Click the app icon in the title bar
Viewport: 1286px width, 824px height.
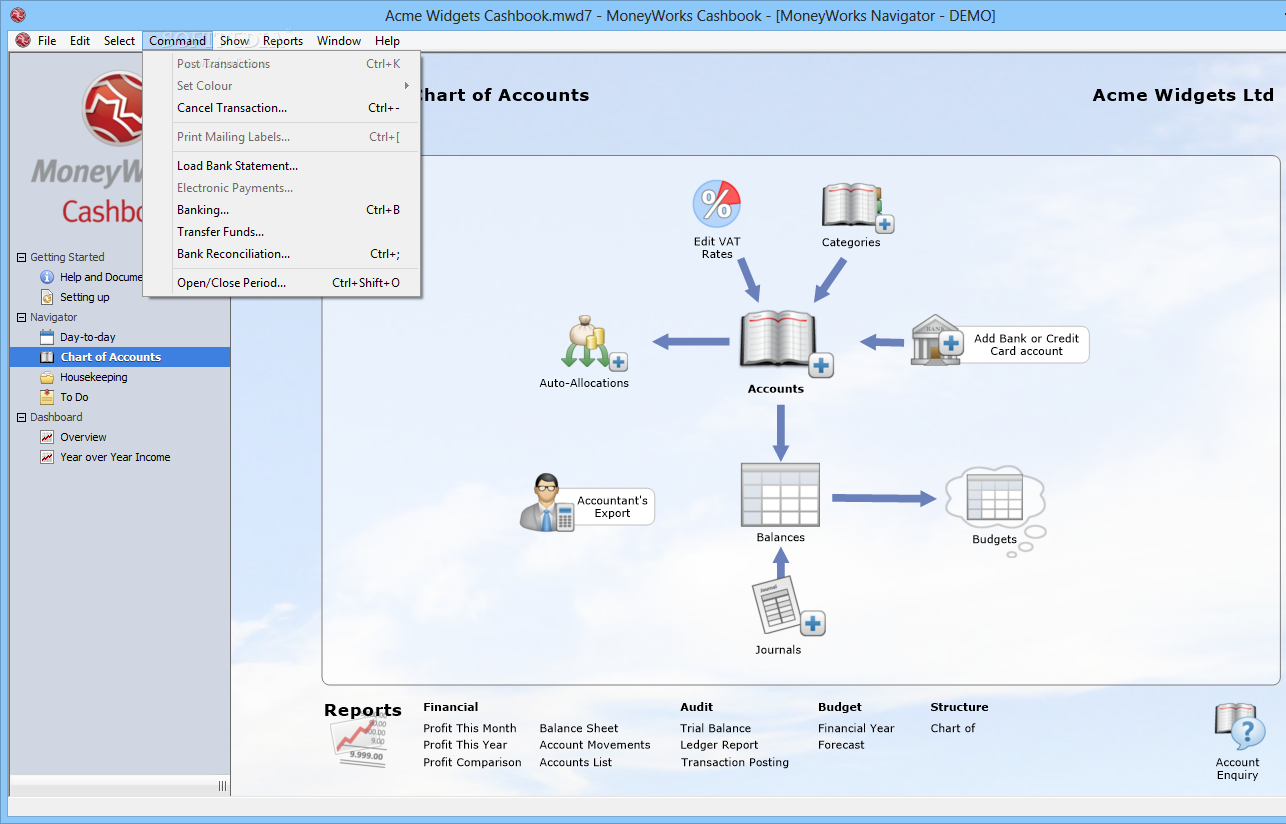point(17,15)
